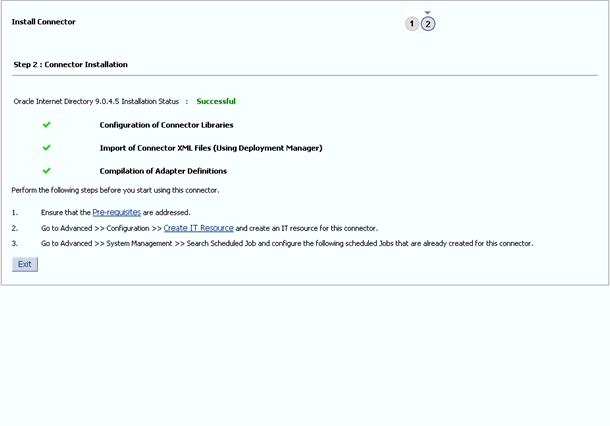The width and height of the screenshot is (610, 426).
Task: Click 'Configuration of Connector Libraries' text
Action: click(167, 125)
